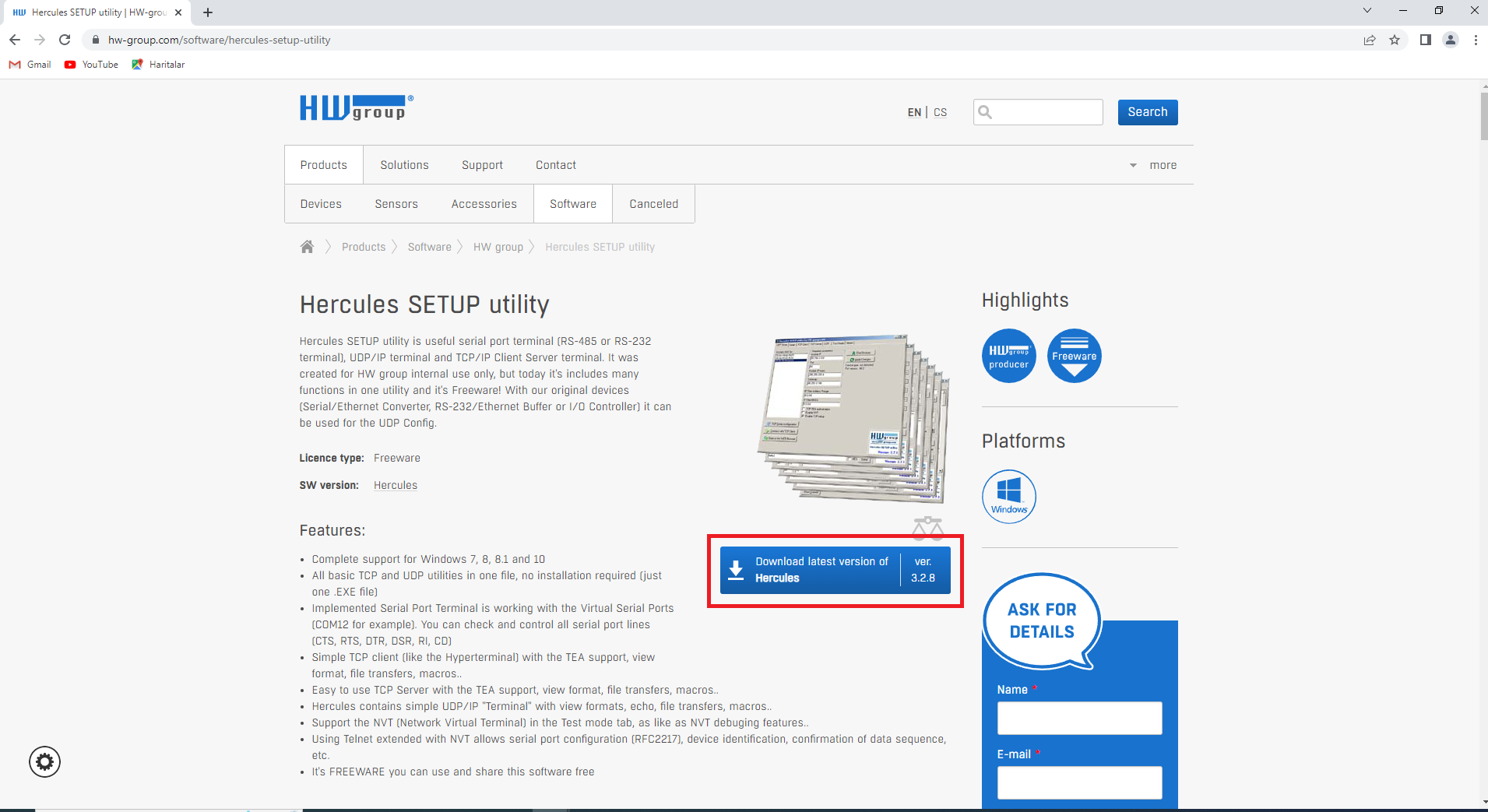The height and width of the screenshot is (812, 1488).
Task: Close the Hercules SETUP utility tab
Action: click(178, 12)
